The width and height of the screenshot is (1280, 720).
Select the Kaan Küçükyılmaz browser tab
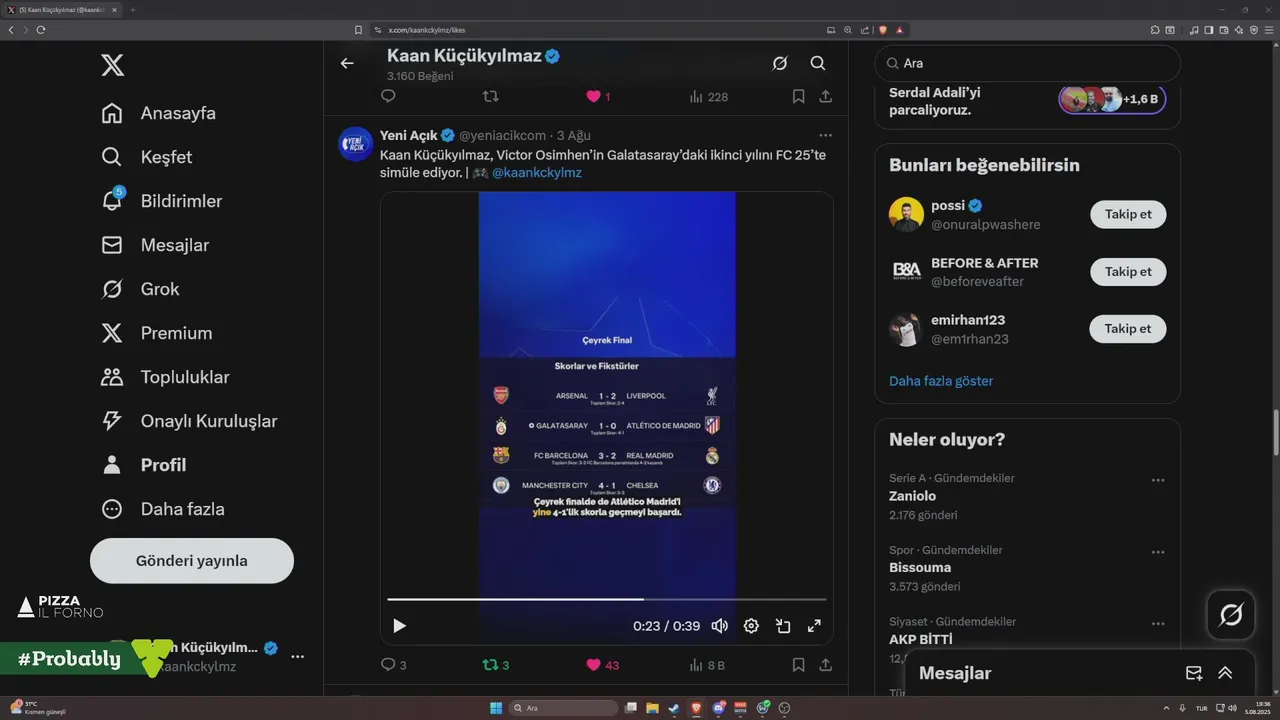click(62, 9)
